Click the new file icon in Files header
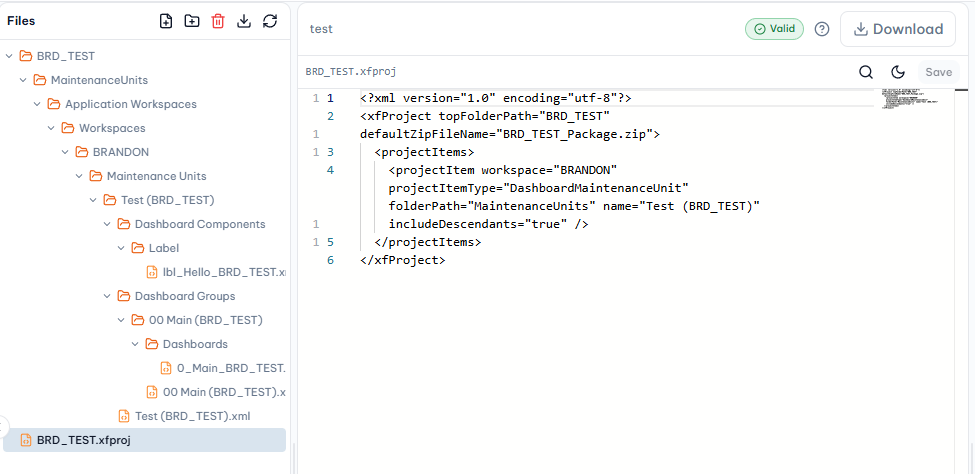The height and width of the screenshot is (474, 975). point(166,21)
